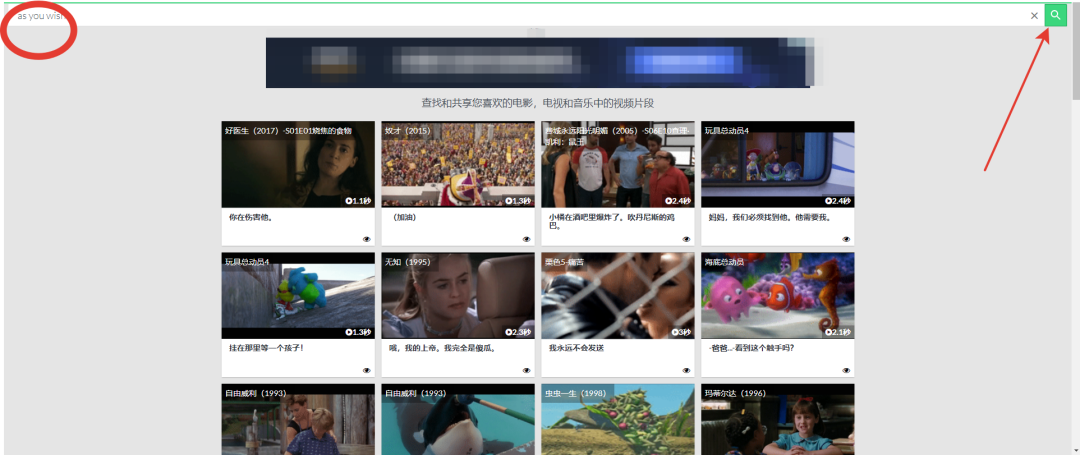
Task: Click the eye icon under '妈妈，我们必须找到他' caption
Action: [x=846, y=239]
